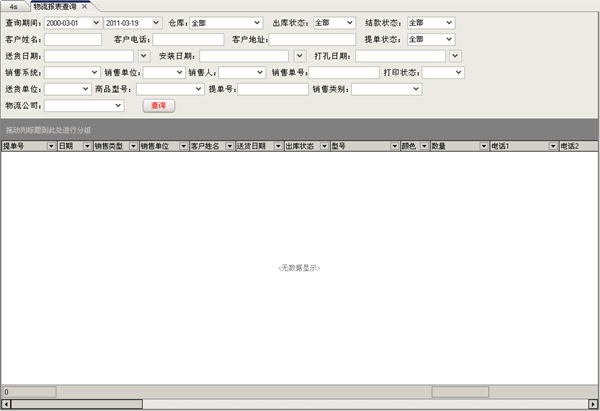Open the 安装日期 calendar dropdown arrow

tap(299, 56)
